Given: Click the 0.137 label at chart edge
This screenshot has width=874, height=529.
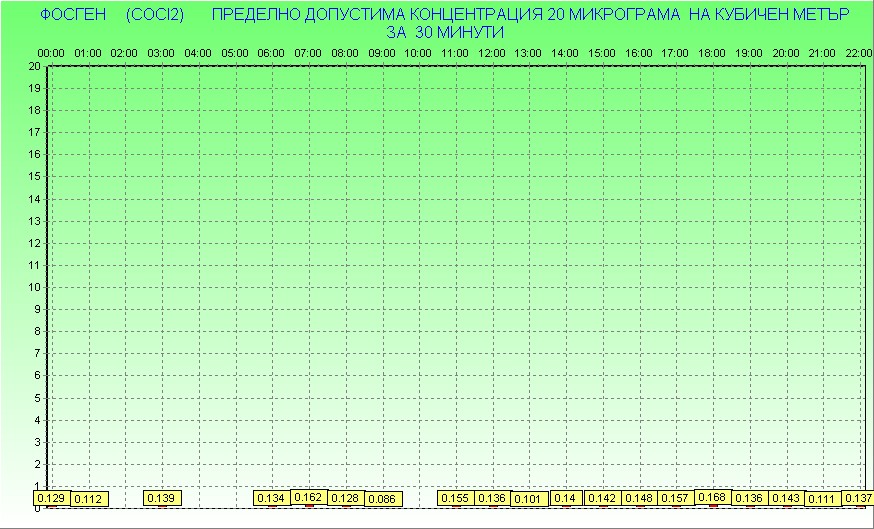Looking at the screenshot, I should [x=858, y=498].
